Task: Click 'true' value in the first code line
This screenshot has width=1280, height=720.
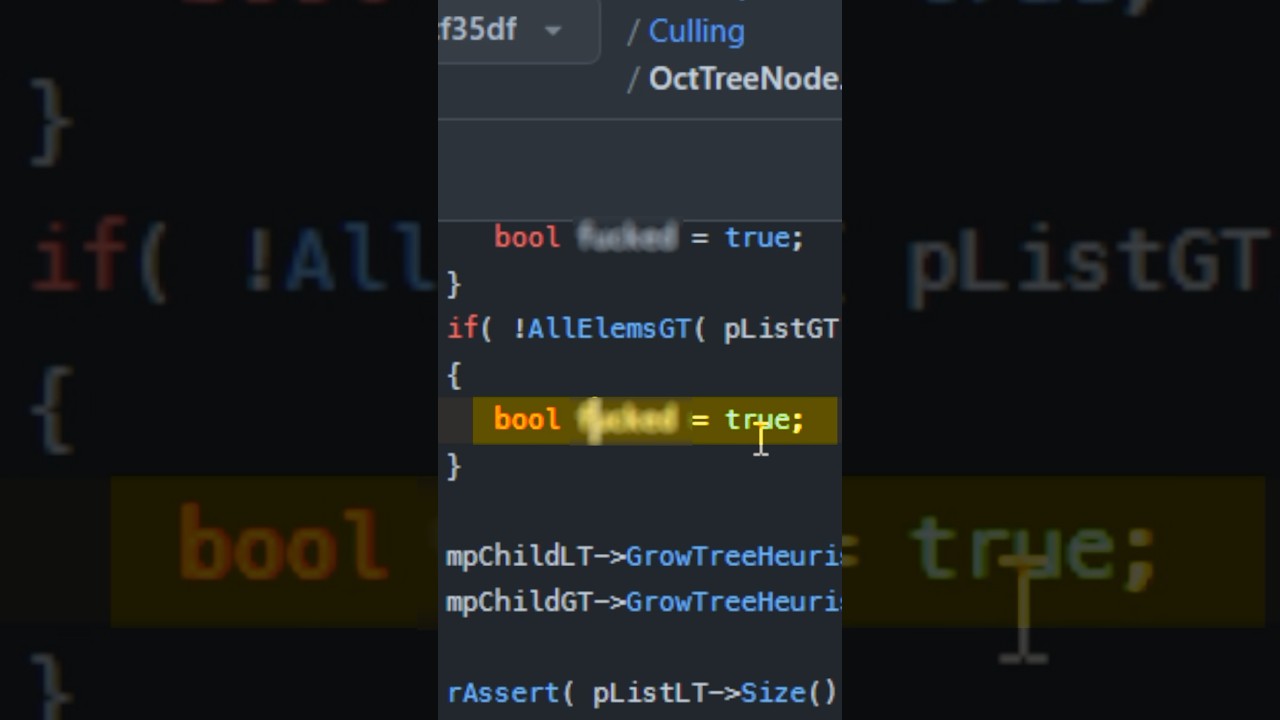Action: pyautogui.click(x=757, y=238)
